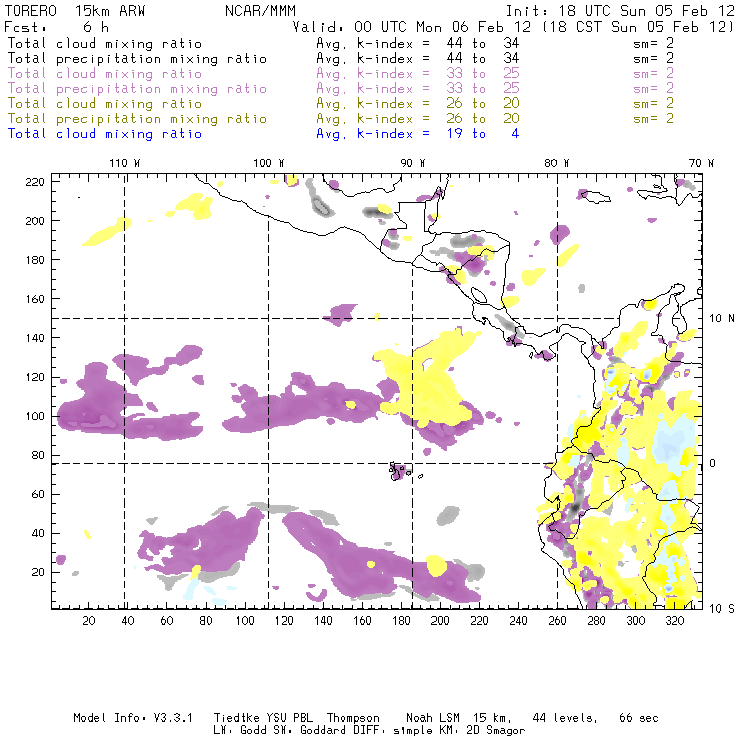This screenshot has height=740, width=740.
Task: Select the "10 N" latitude label
Action: [x=722, y=319]
